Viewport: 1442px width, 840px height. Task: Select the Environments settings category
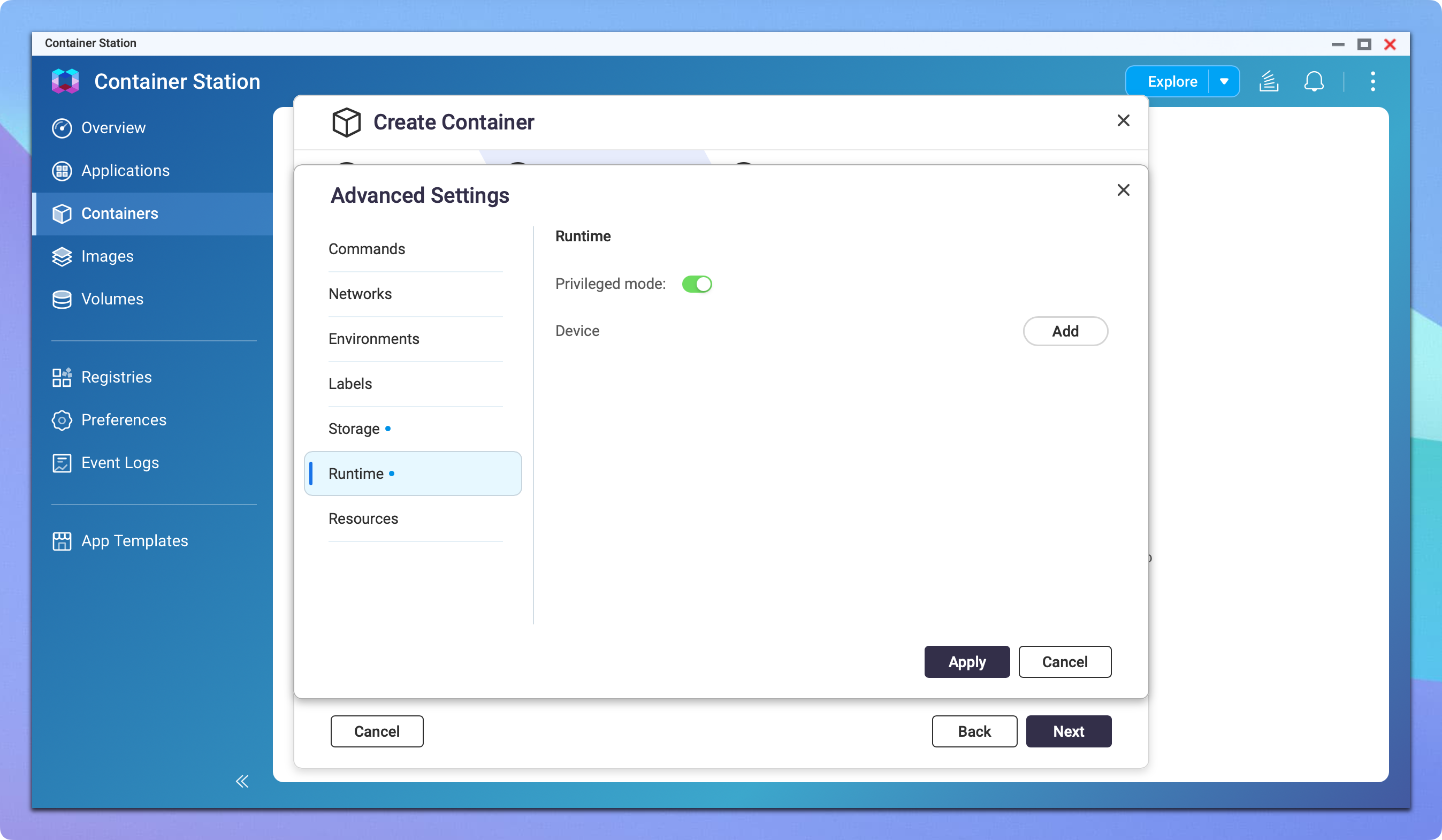coord(373,339)
